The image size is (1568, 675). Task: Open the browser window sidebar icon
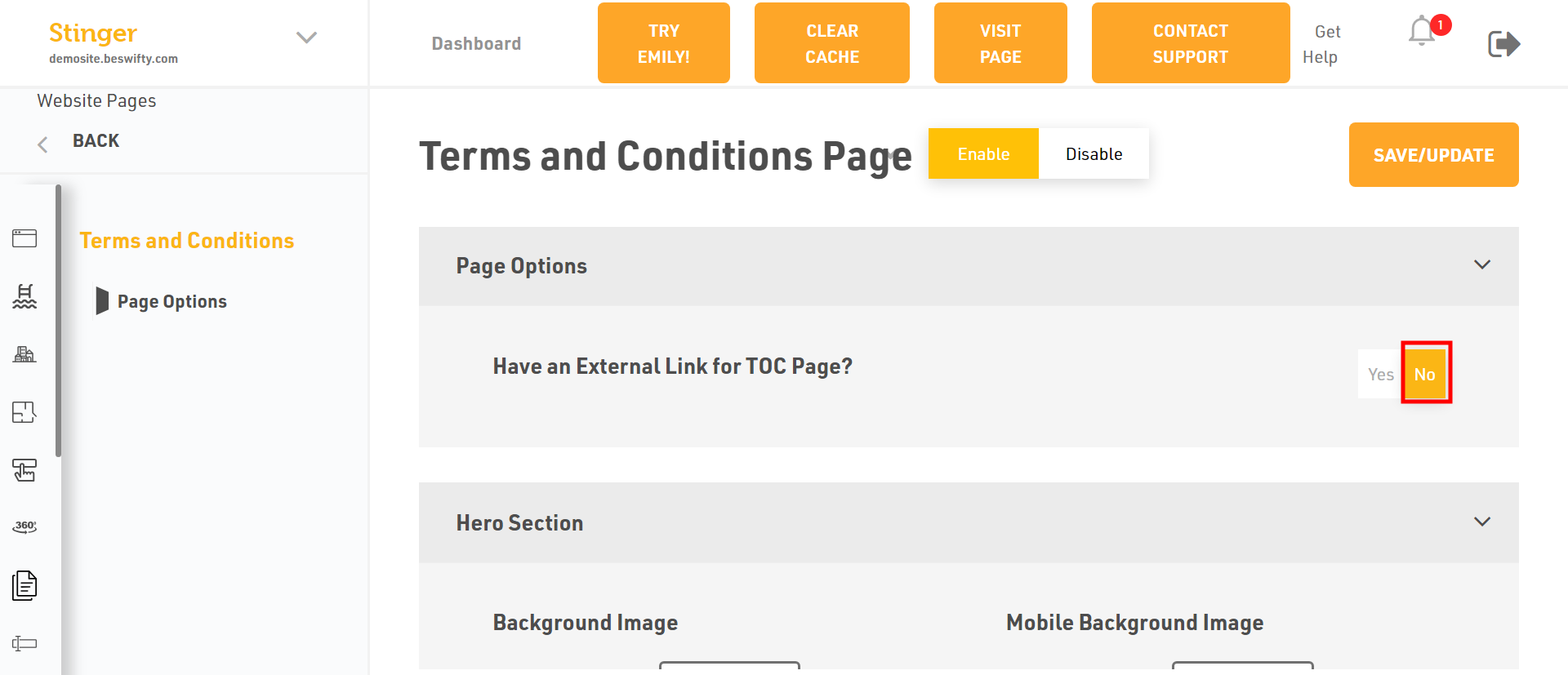[24, 238]
